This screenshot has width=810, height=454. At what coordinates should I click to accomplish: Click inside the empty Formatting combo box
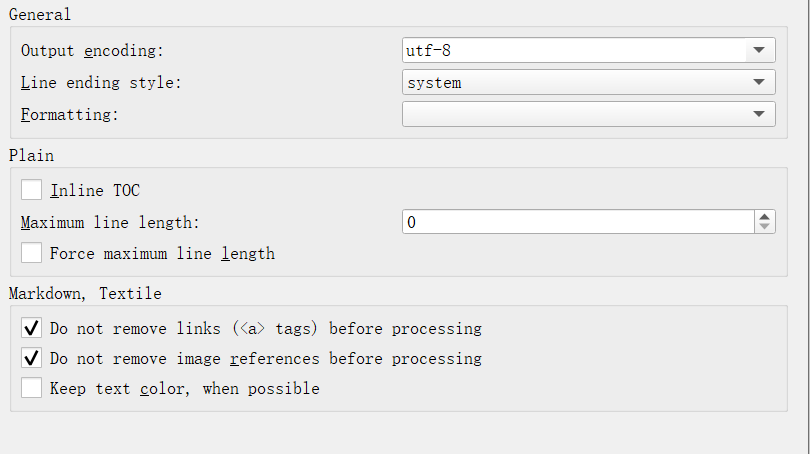point(572,114)
